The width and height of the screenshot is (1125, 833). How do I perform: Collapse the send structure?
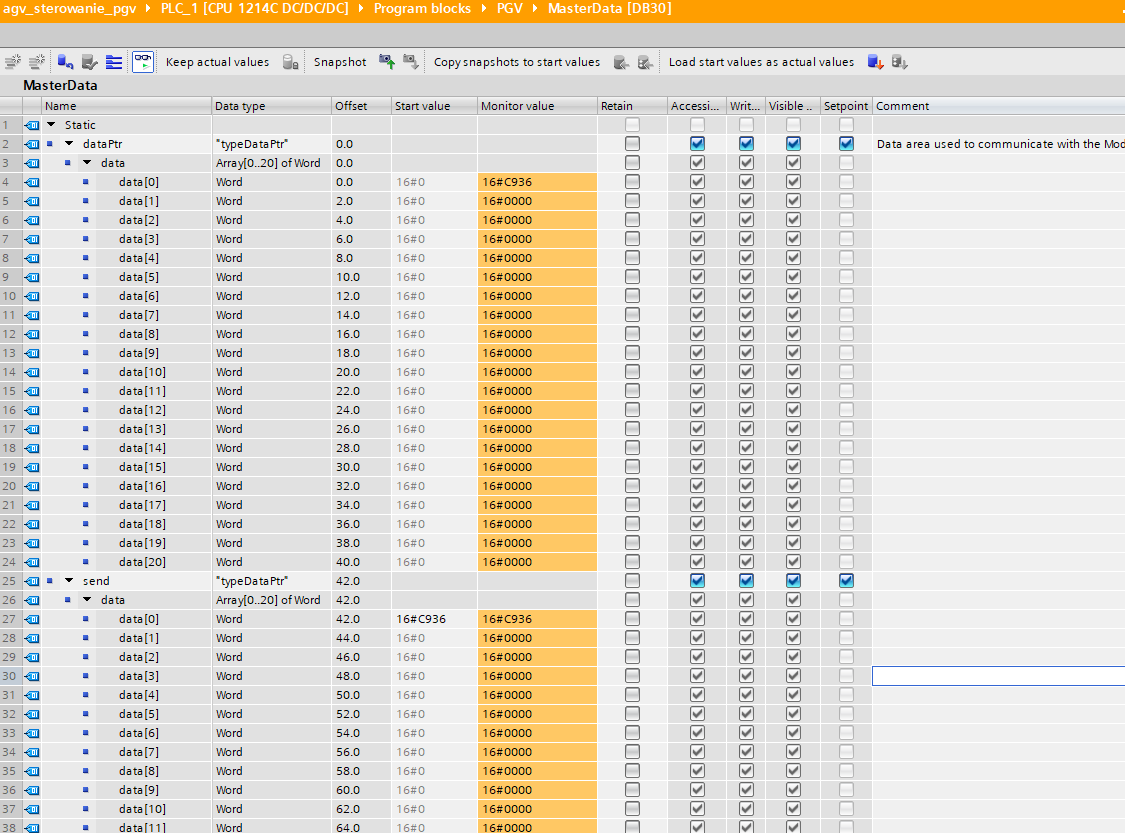tap(69, 581)
